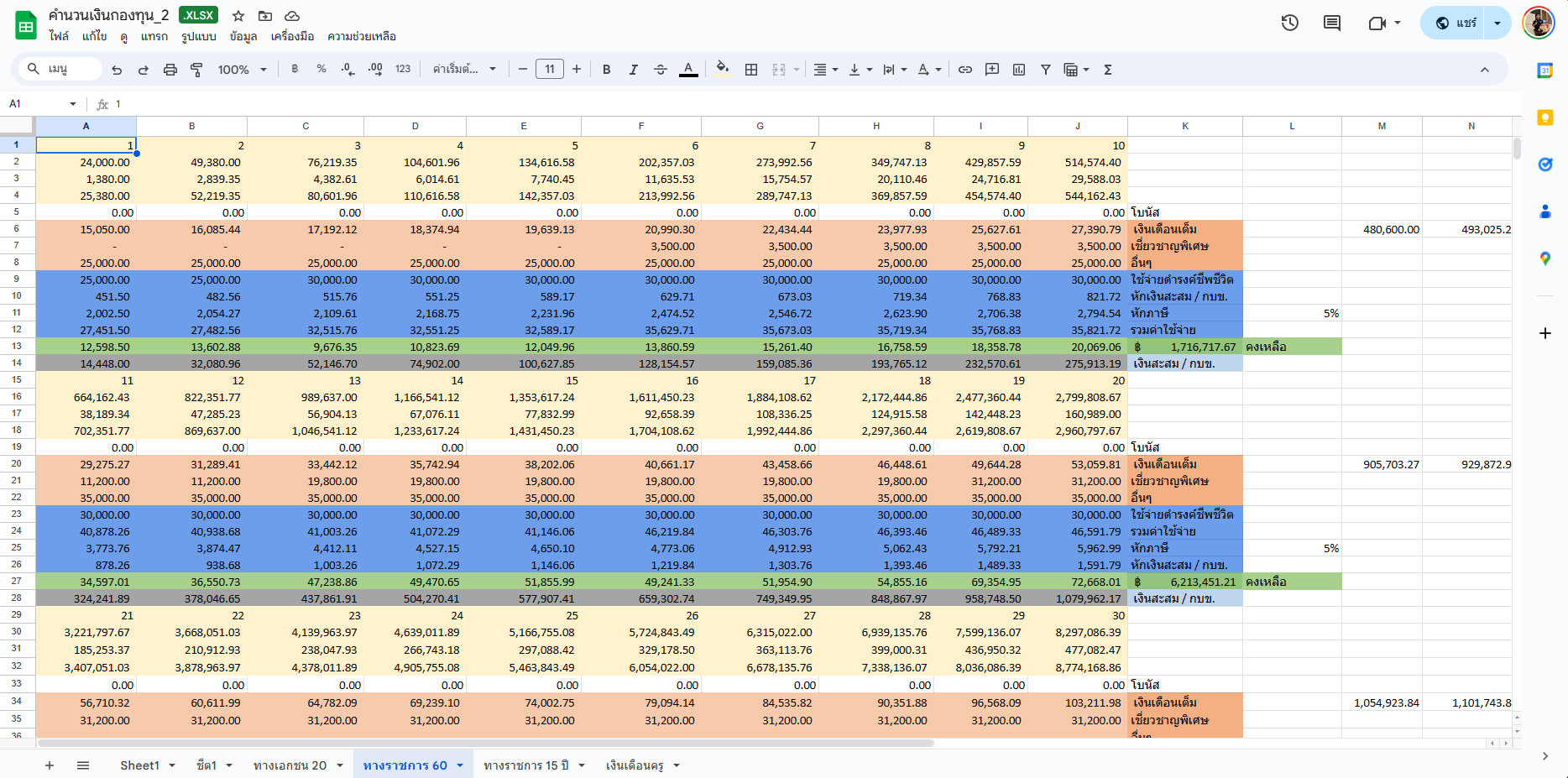Viewport: 1568px width, 778px height.
Task: Open the comments panel icon
Action: pos(1332,23)
